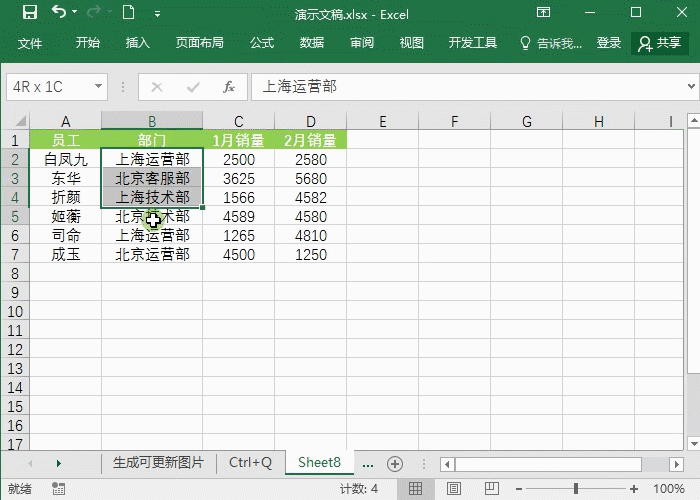The height and width of the screenshot is (500, 700).
Task: Open the Undo history dropdown arrow
Action: point(75,12)
